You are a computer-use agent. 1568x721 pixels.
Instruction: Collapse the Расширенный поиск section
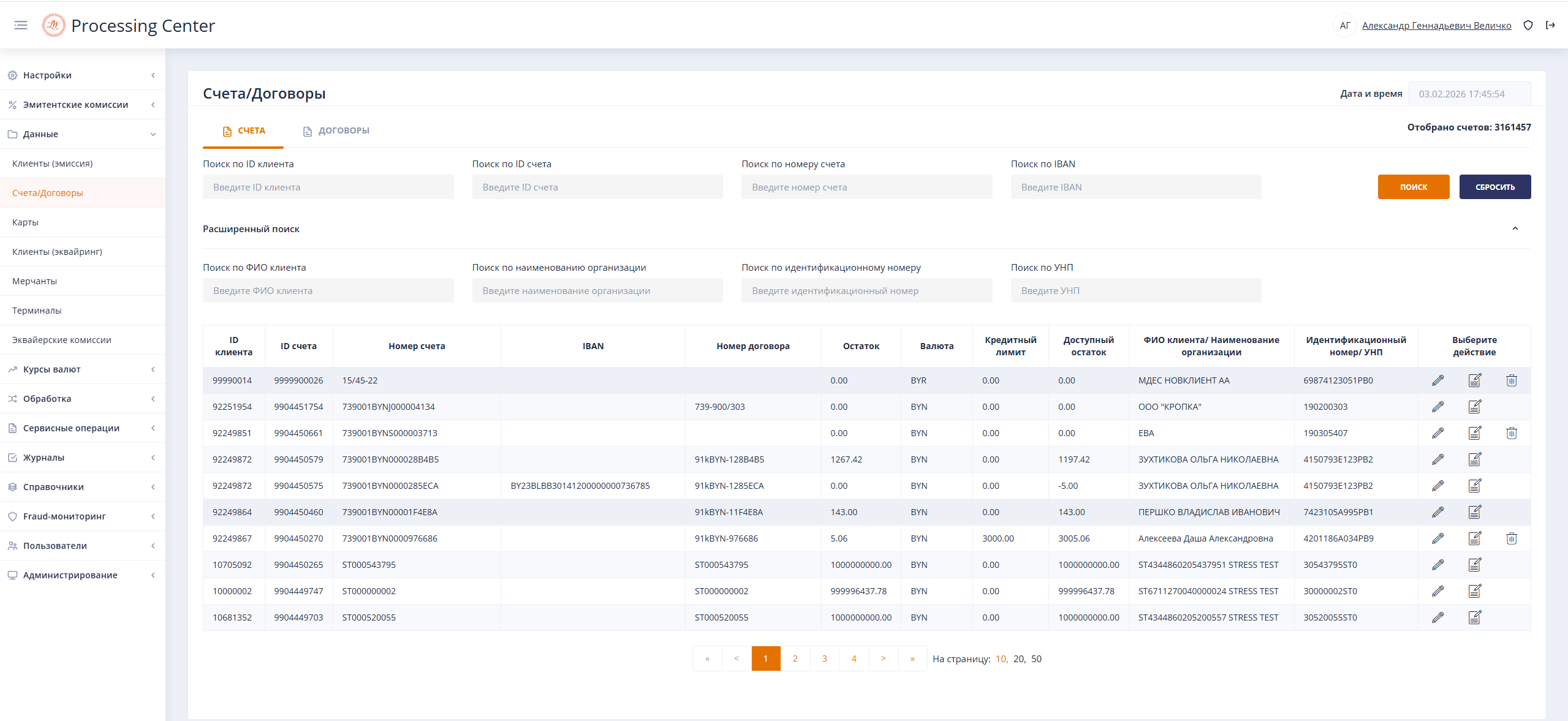pyautogui.click(x=1515, y=228)
